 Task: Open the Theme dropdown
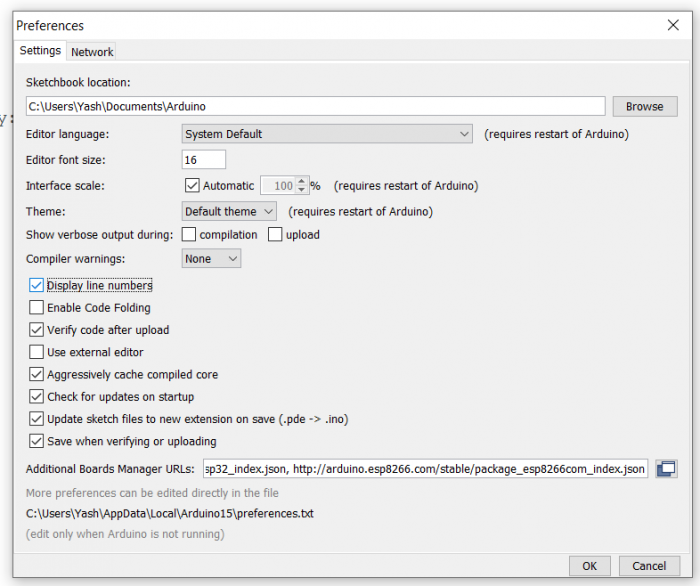(x=229, y=211)
